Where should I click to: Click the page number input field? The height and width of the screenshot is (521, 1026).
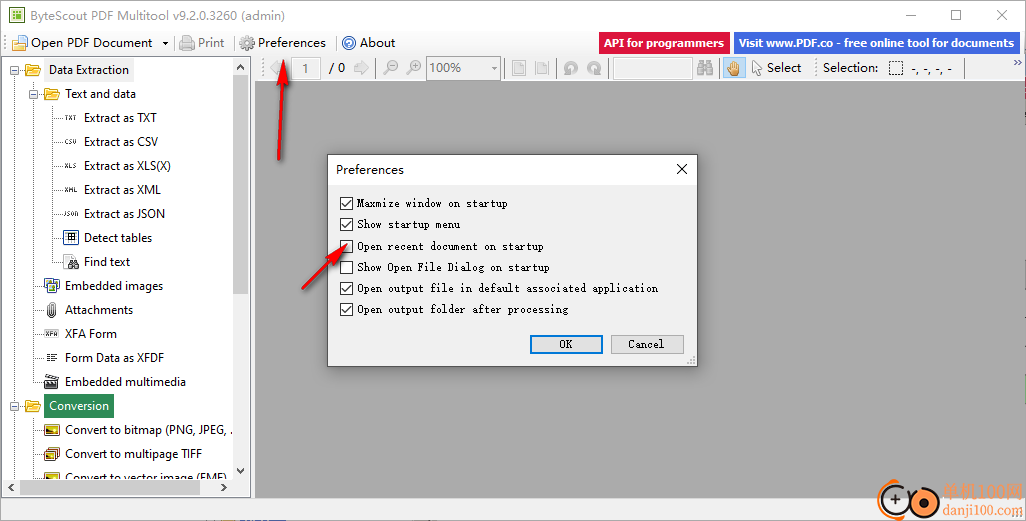coord(306,68)
